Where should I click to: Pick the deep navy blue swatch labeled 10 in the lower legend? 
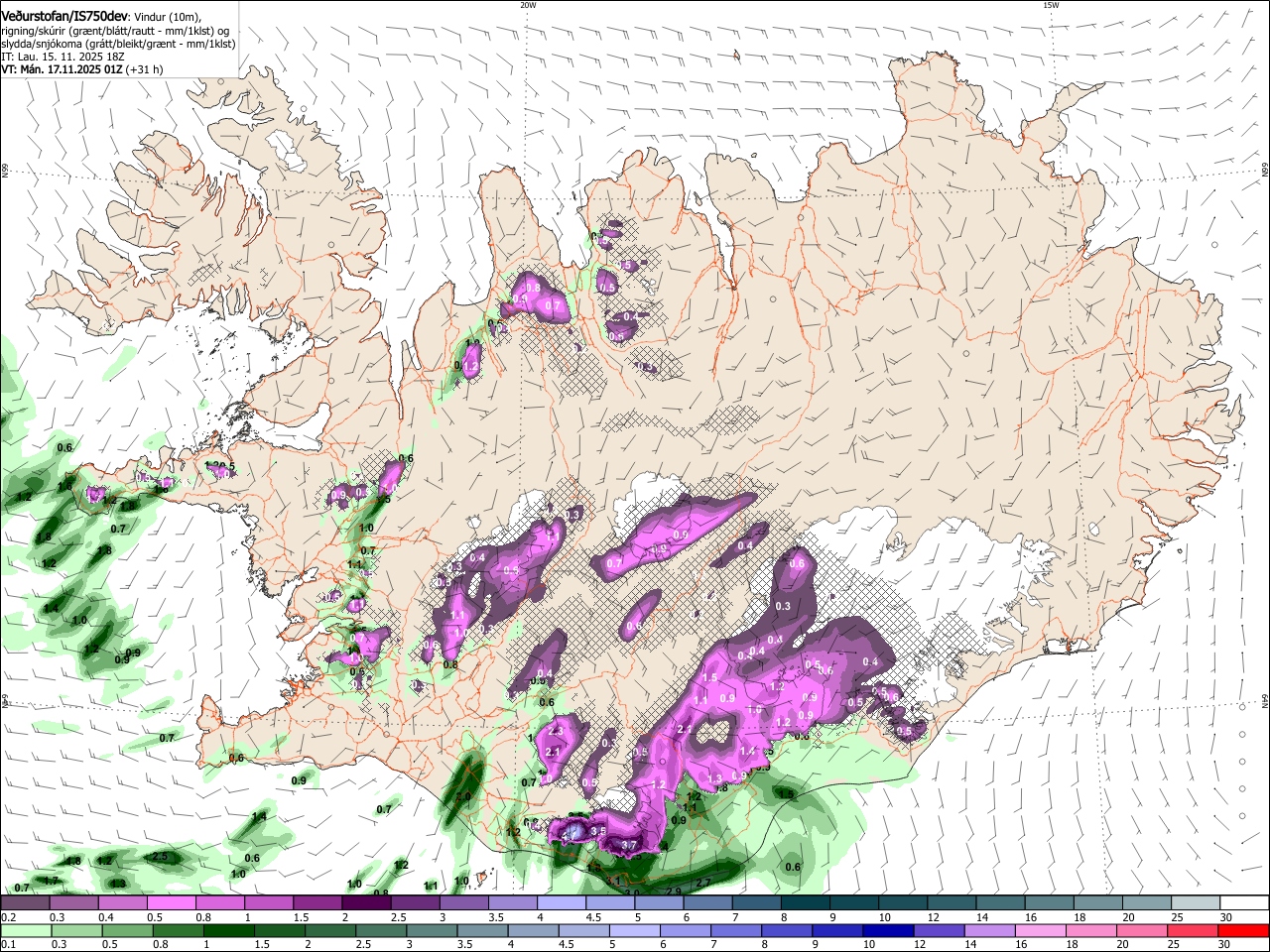(887, 930)
